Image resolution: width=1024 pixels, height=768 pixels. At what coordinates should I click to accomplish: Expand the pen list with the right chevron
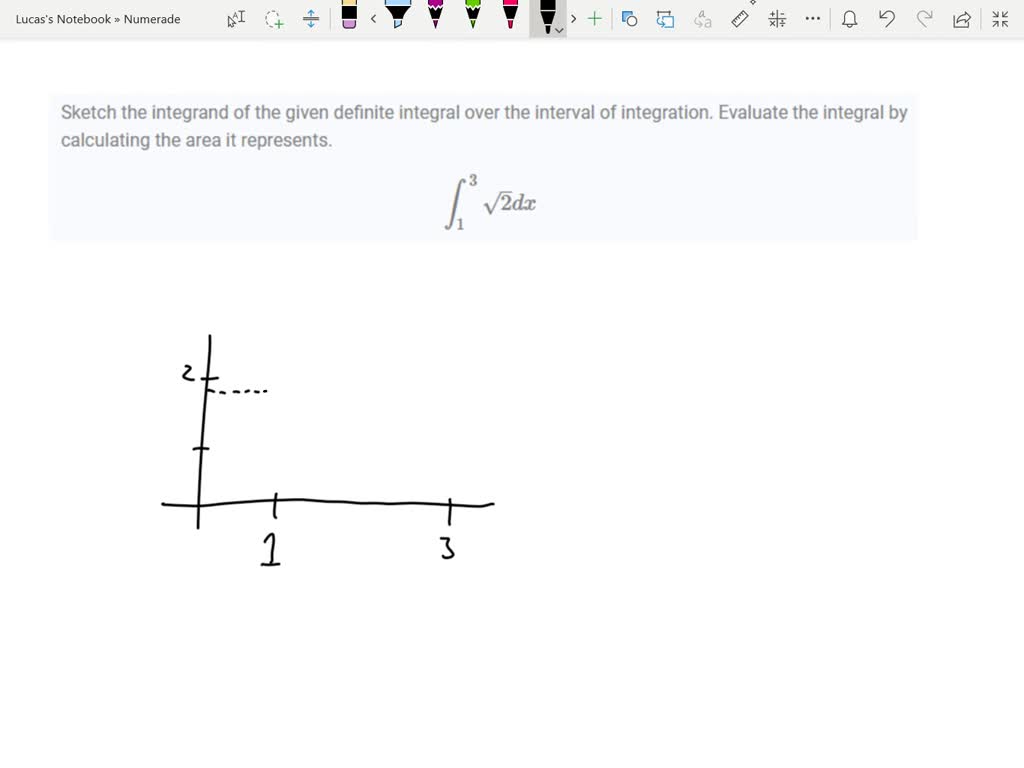pos(573,18)
